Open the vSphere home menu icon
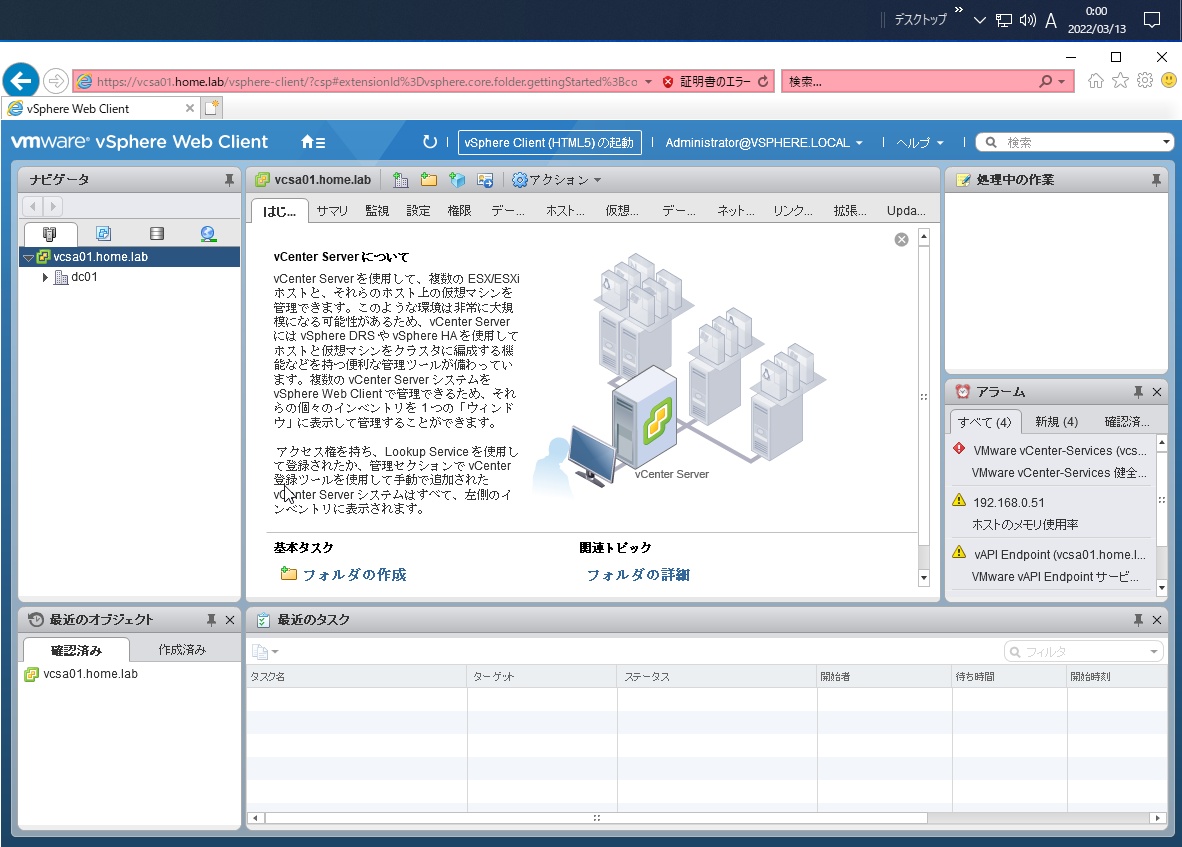This screenshot has width=1182, height=847. (313, 142)
